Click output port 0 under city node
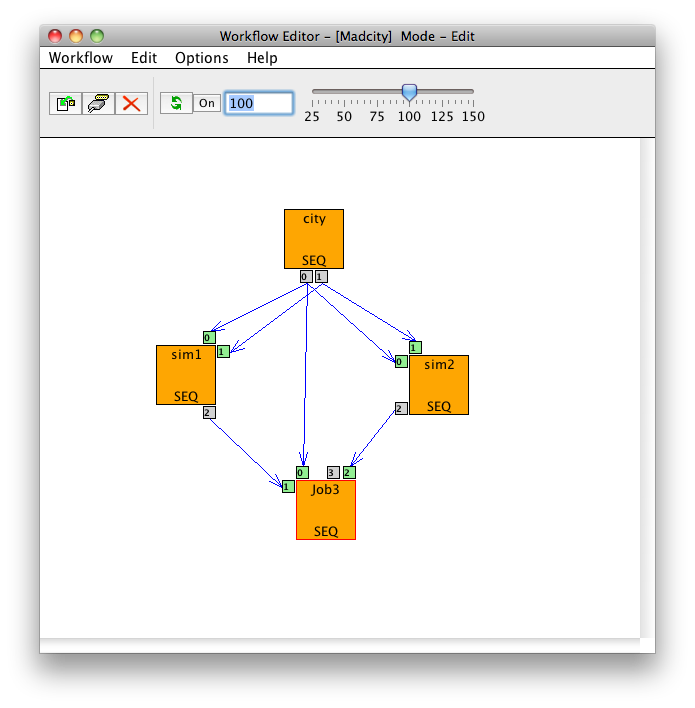 [305, 276]
